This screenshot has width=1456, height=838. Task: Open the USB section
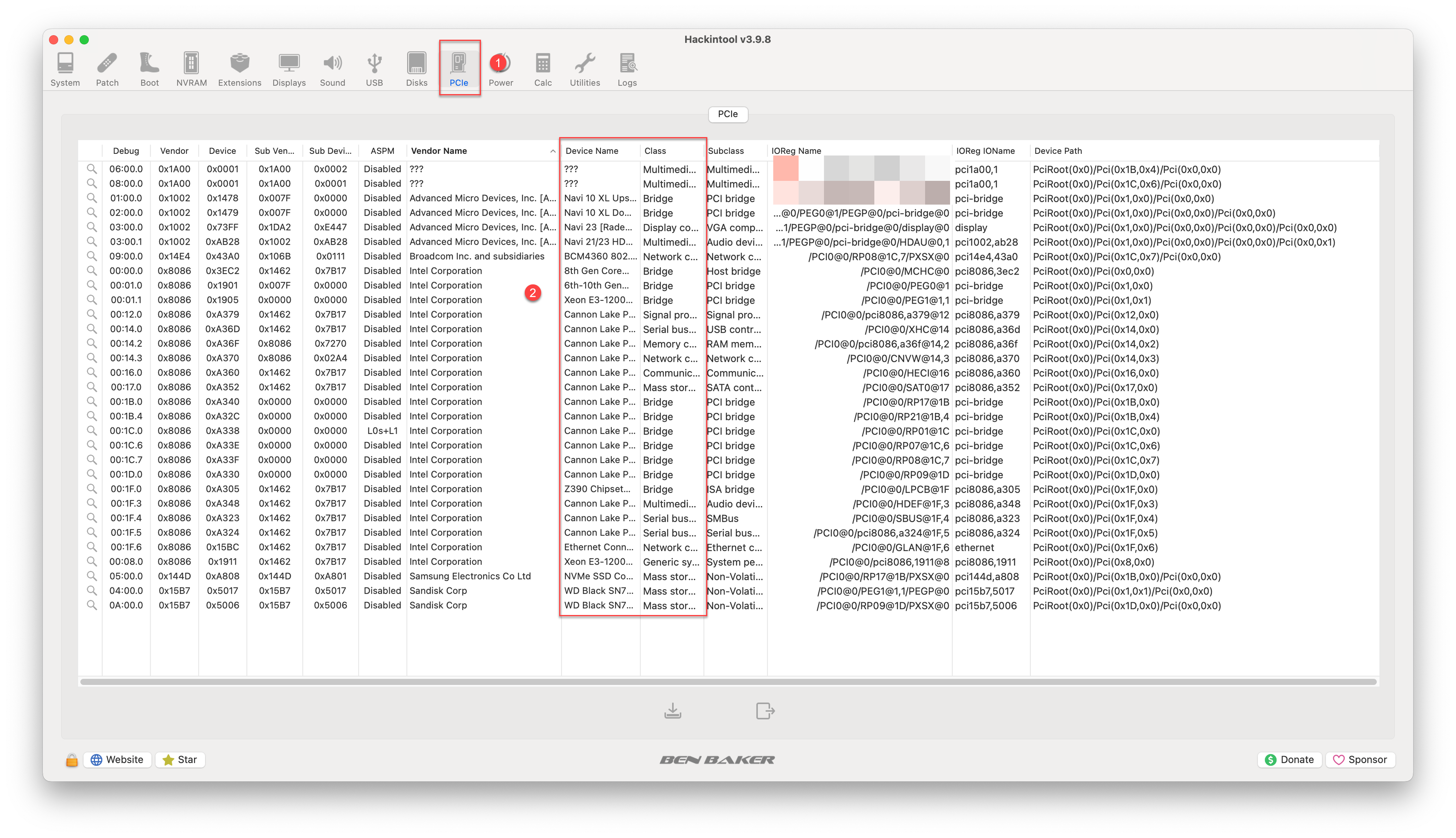[374, 69]
